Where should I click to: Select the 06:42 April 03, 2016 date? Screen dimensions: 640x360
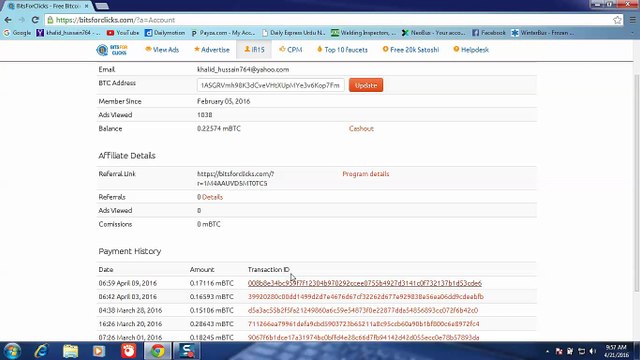[127, 297]
